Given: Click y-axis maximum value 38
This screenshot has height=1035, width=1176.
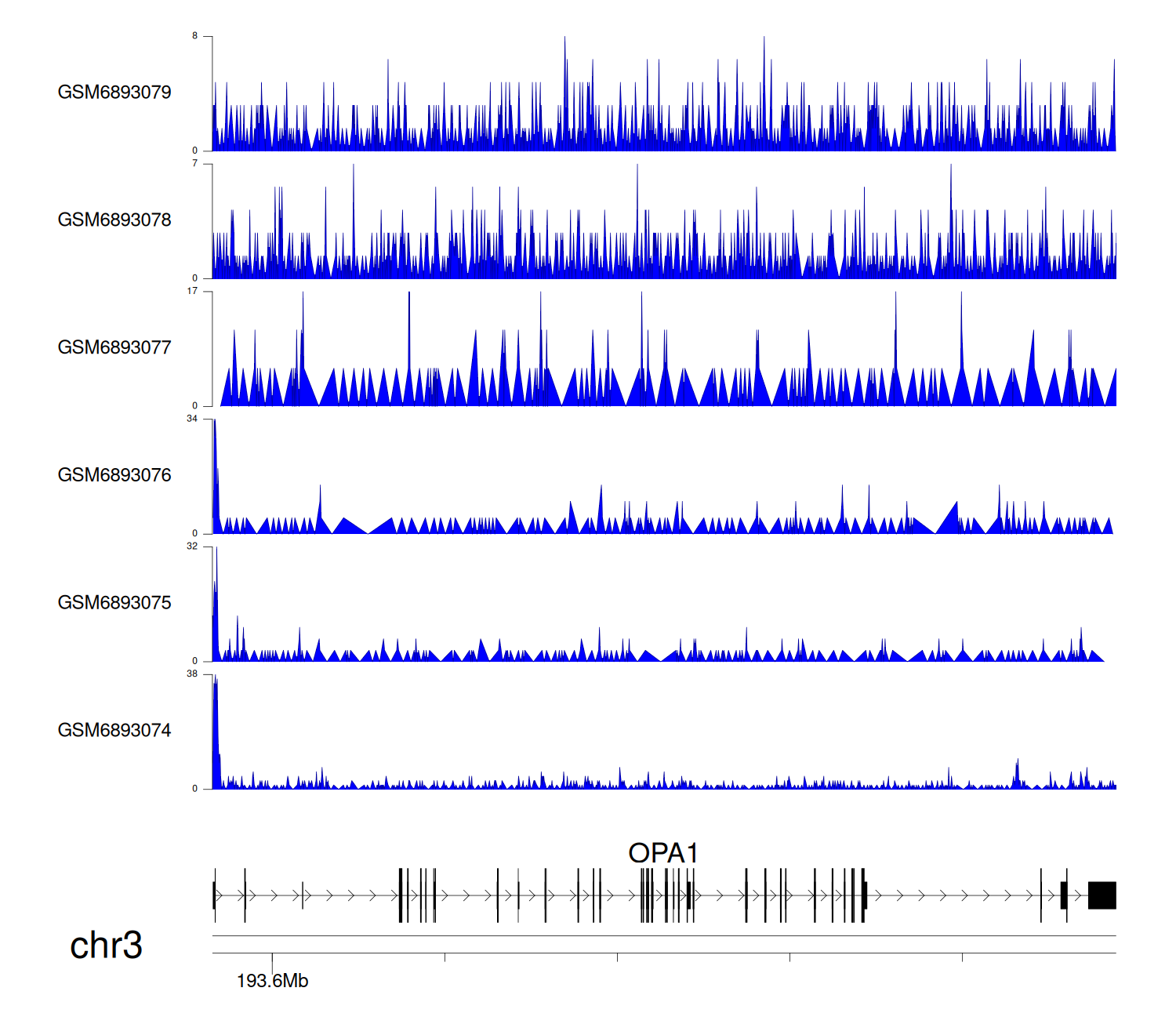Looking at the screenshot, I should 193,674.
